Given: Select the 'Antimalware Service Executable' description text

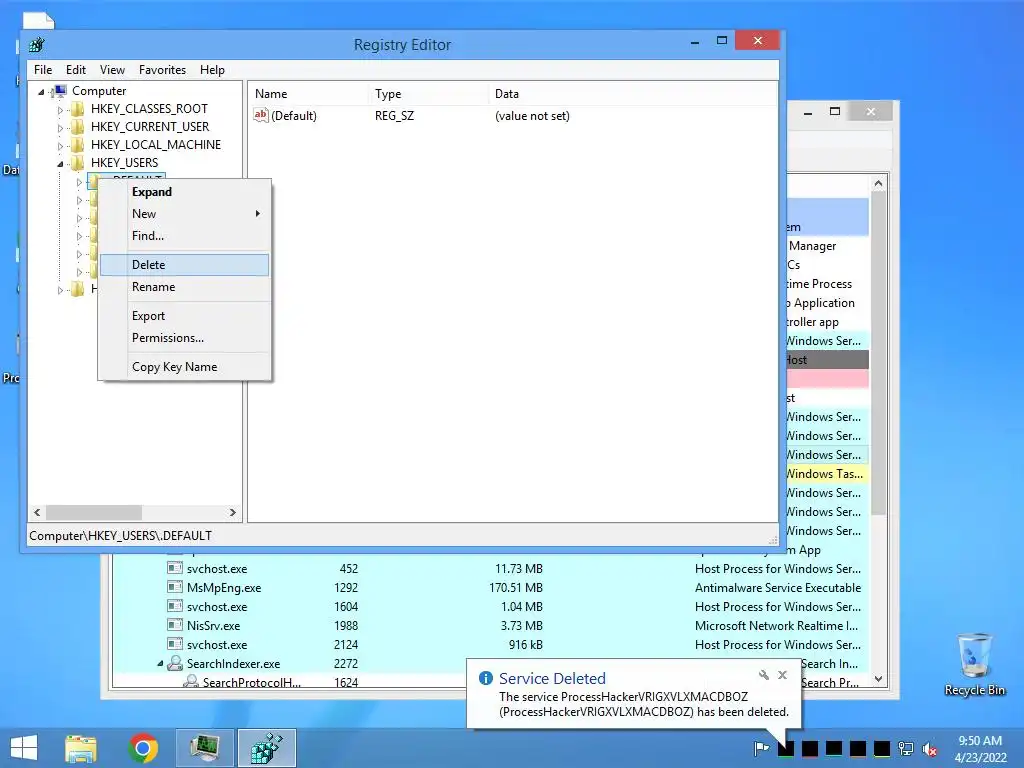Looking at the screenshot, I should point(778,588).
